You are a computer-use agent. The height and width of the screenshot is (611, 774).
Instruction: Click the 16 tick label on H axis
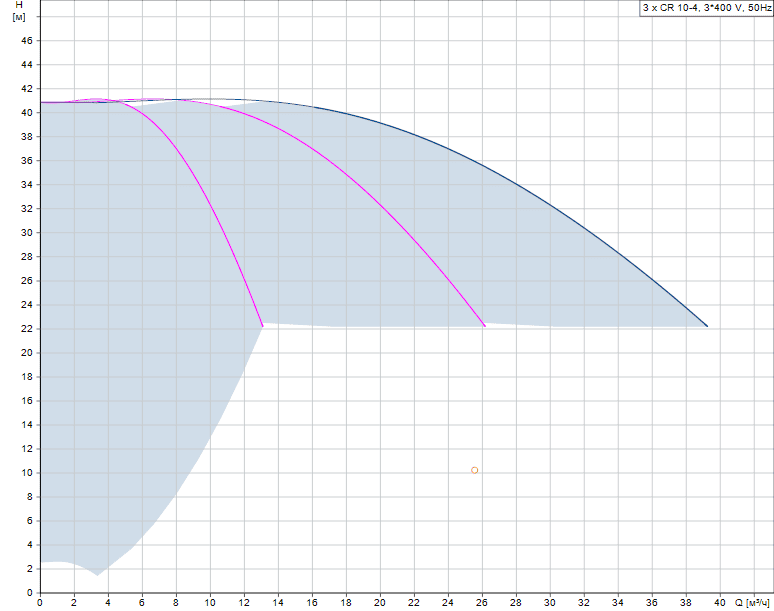point(27,401)
